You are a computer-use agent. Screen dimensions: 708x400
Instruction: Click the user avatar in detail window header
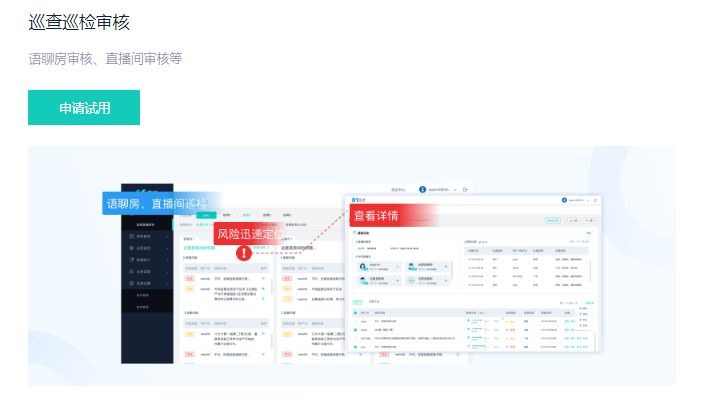[x=566, y=199]
